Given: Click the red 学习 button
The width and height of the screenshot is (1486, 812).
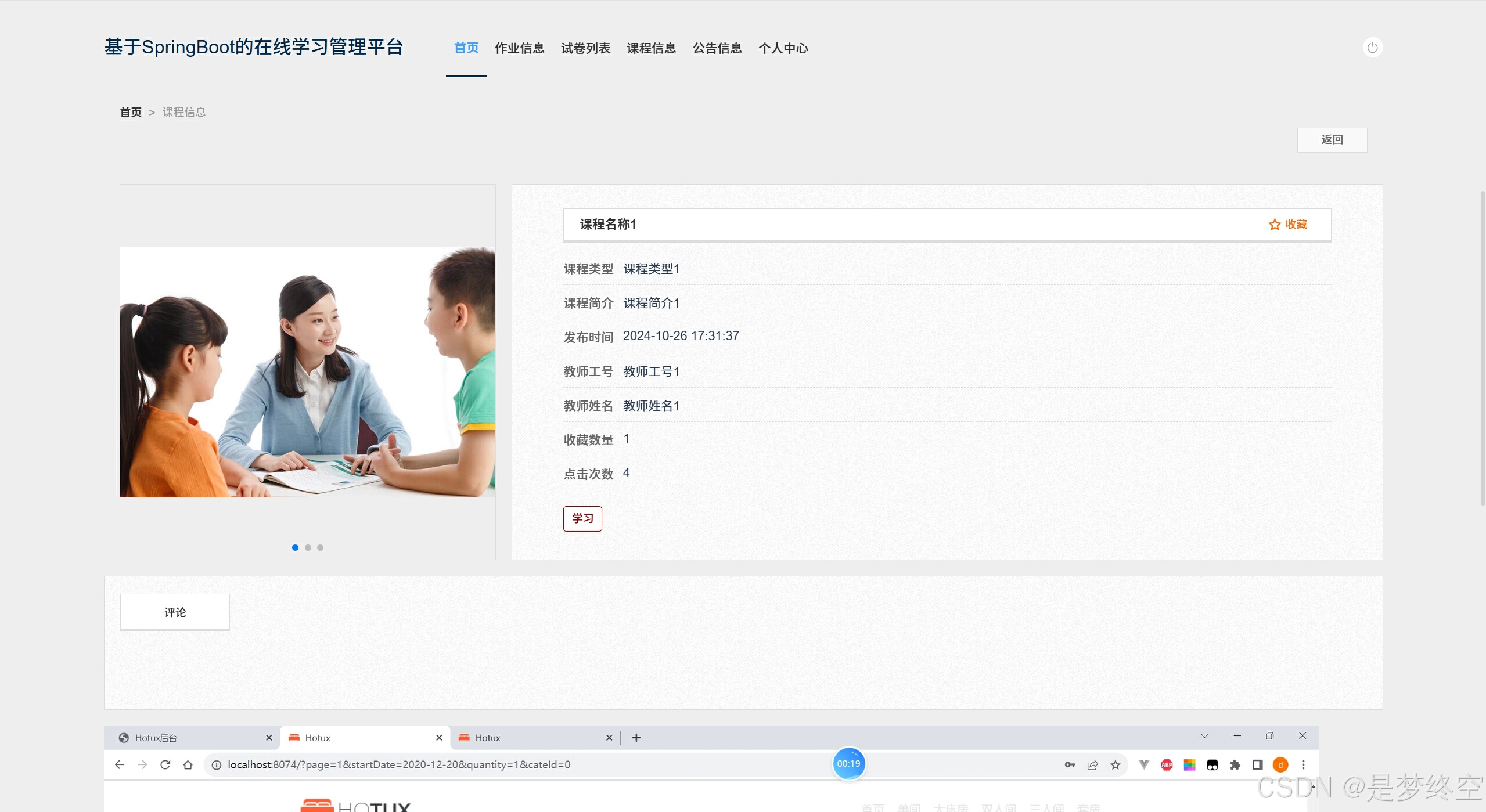Looking at the screenshot, I should click(582, 518).
